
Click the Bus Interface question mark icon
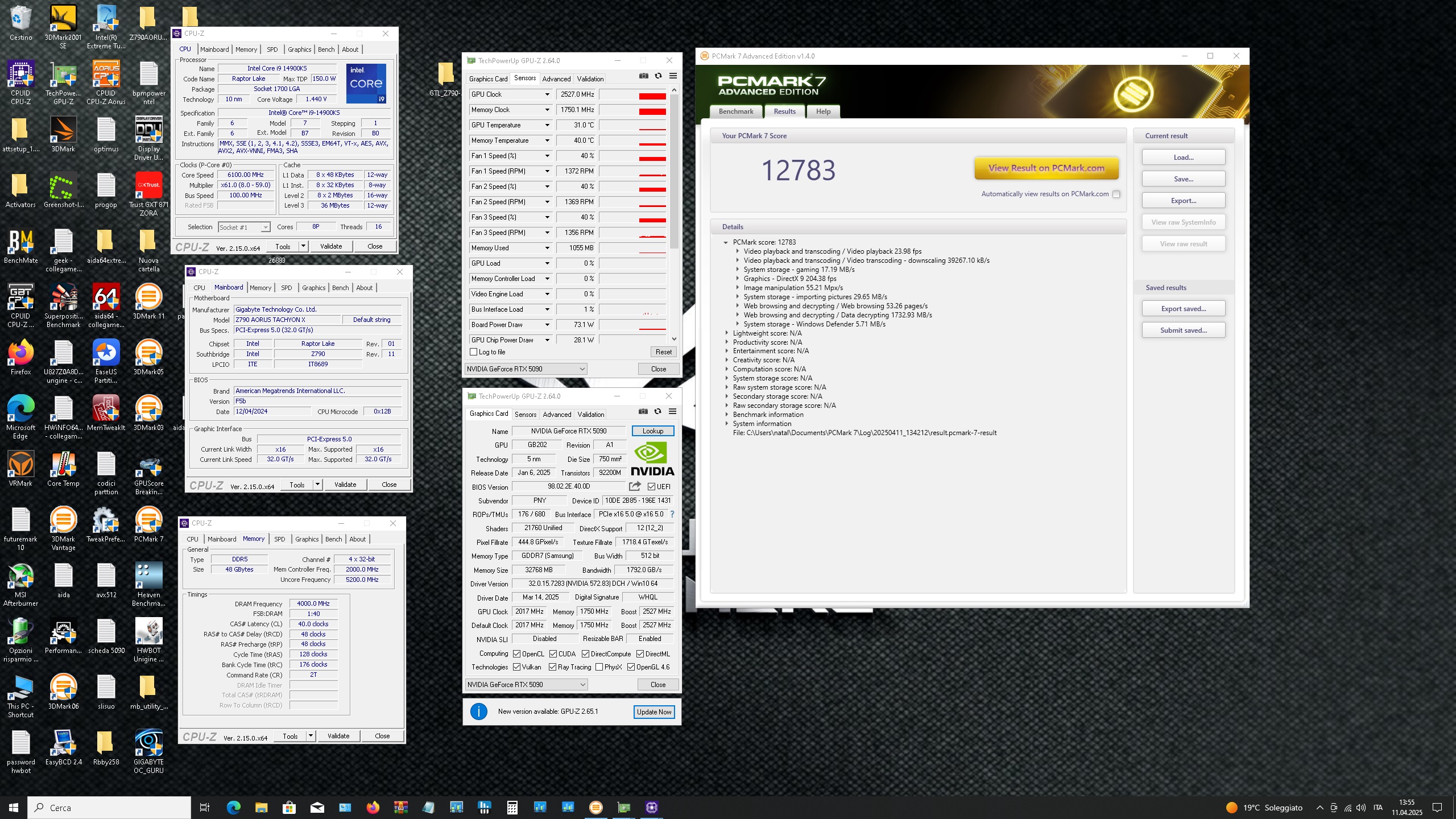pyautogui.click(x=672, y=514)
